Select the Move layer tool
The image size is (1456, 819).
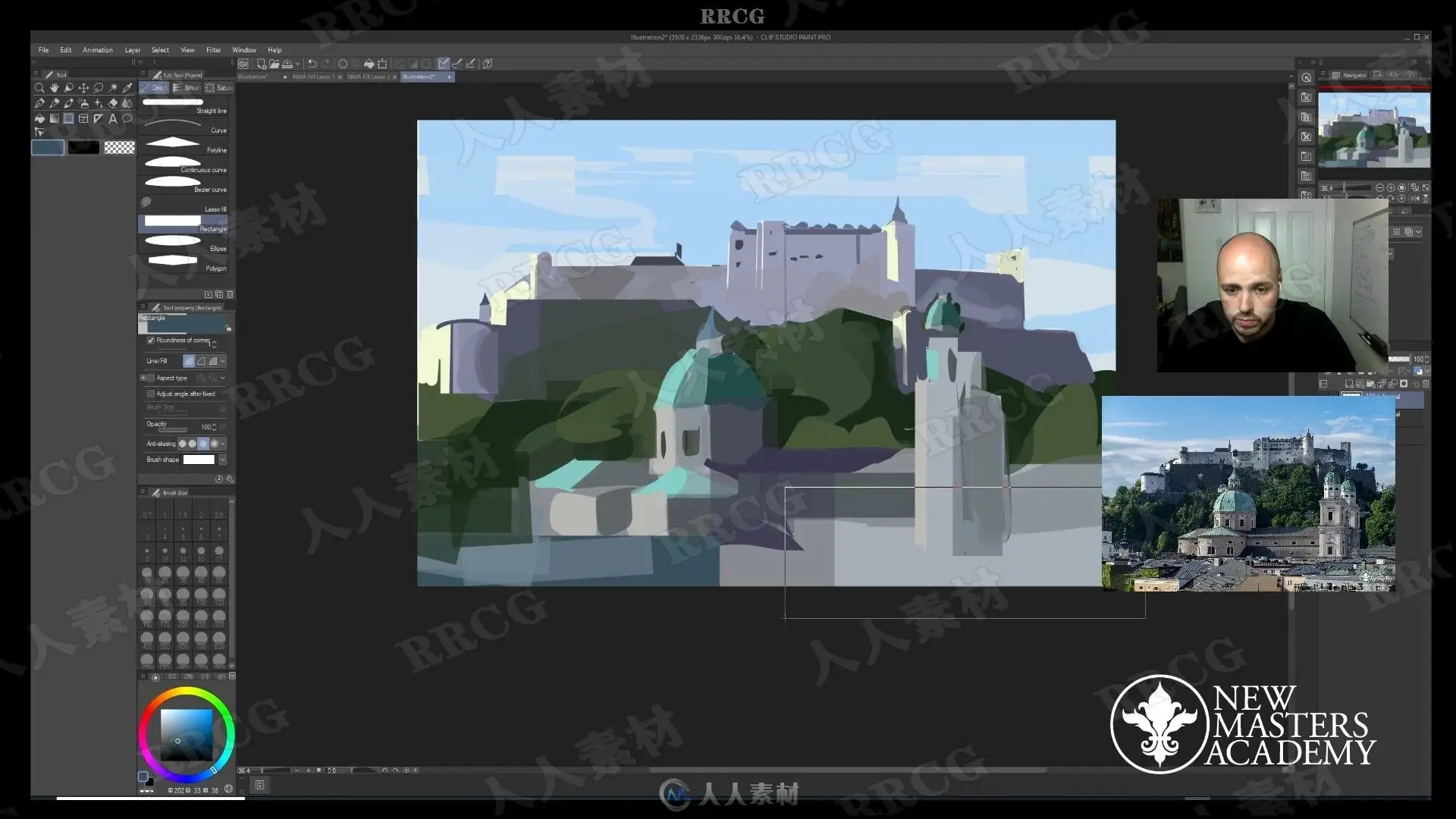coord(83,88)
